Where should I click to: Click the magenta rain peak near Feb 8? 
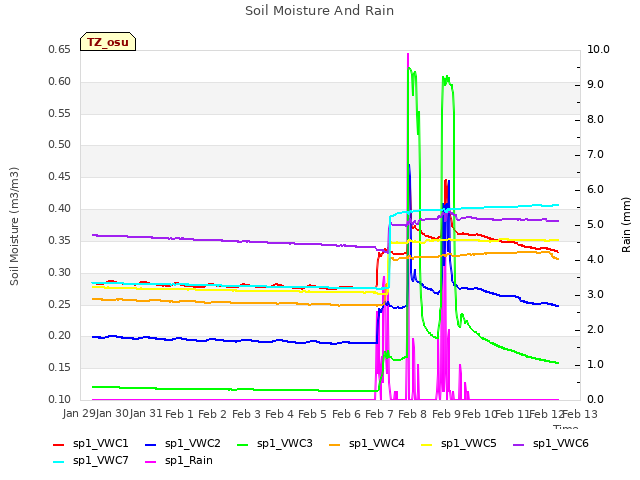[408, 55]
